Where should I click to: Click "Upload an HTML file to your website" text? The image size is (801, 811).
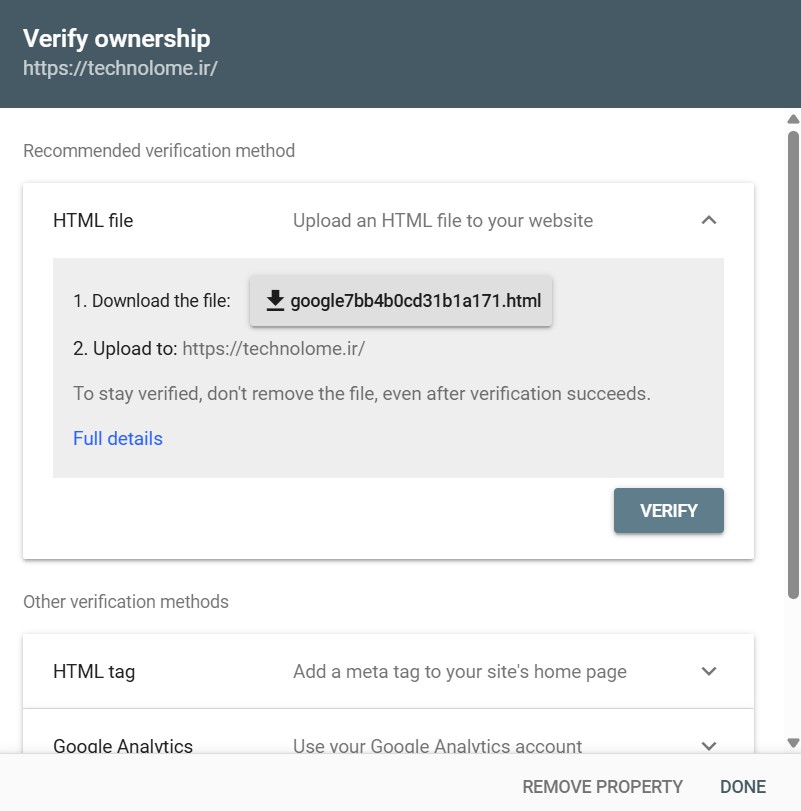(x=443, y=221)
